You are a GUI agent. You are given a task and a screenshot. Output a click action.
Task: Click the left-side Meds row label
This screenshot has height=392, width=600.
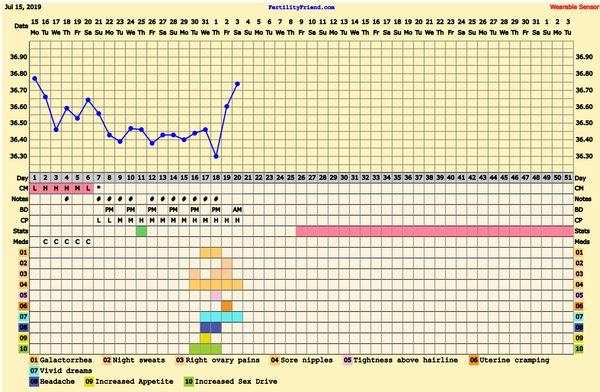[20, 242]
